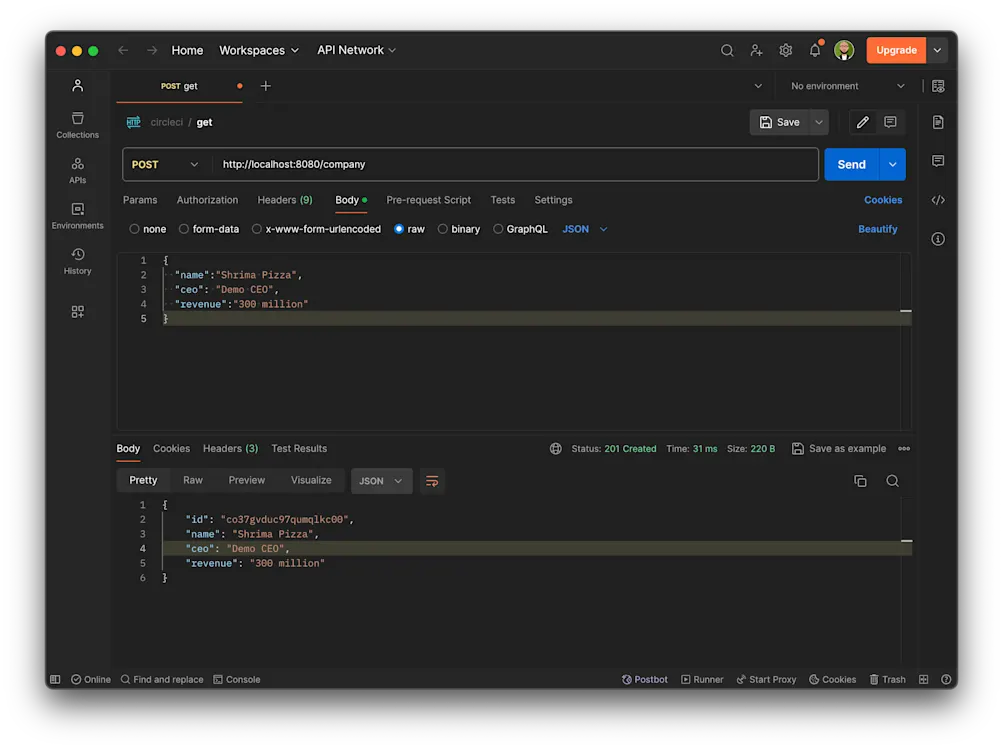1003x749 pixels.
Task: Search within the response body
Action: 892,481
